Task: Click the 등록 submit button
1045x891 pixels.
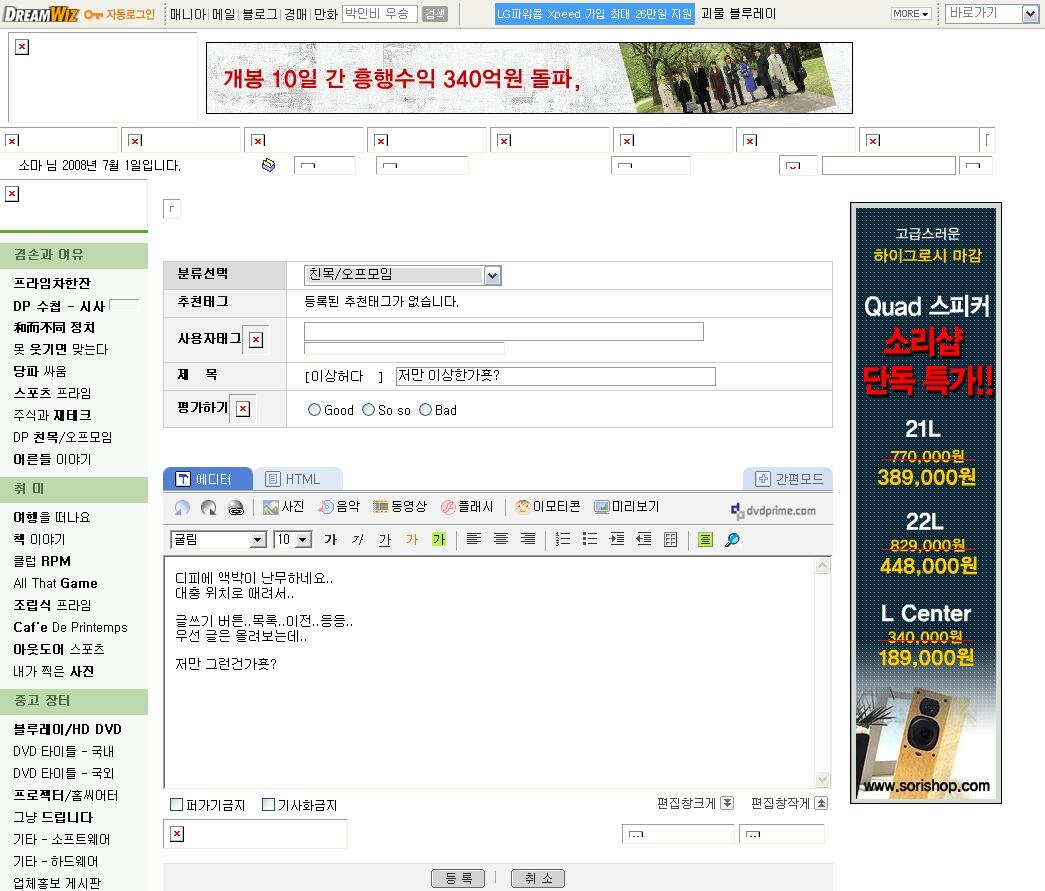Action: [458, 878]
